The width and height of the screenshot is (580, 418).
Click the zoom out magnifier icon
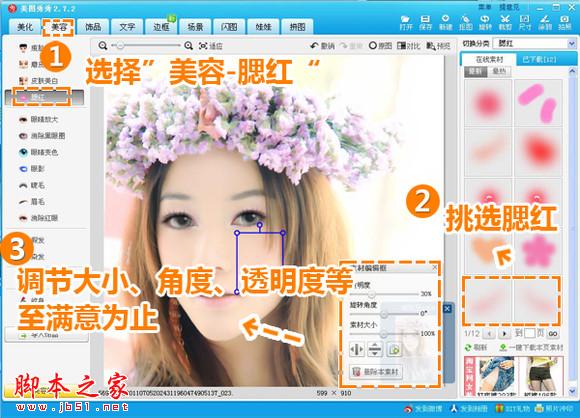[103, 46]
